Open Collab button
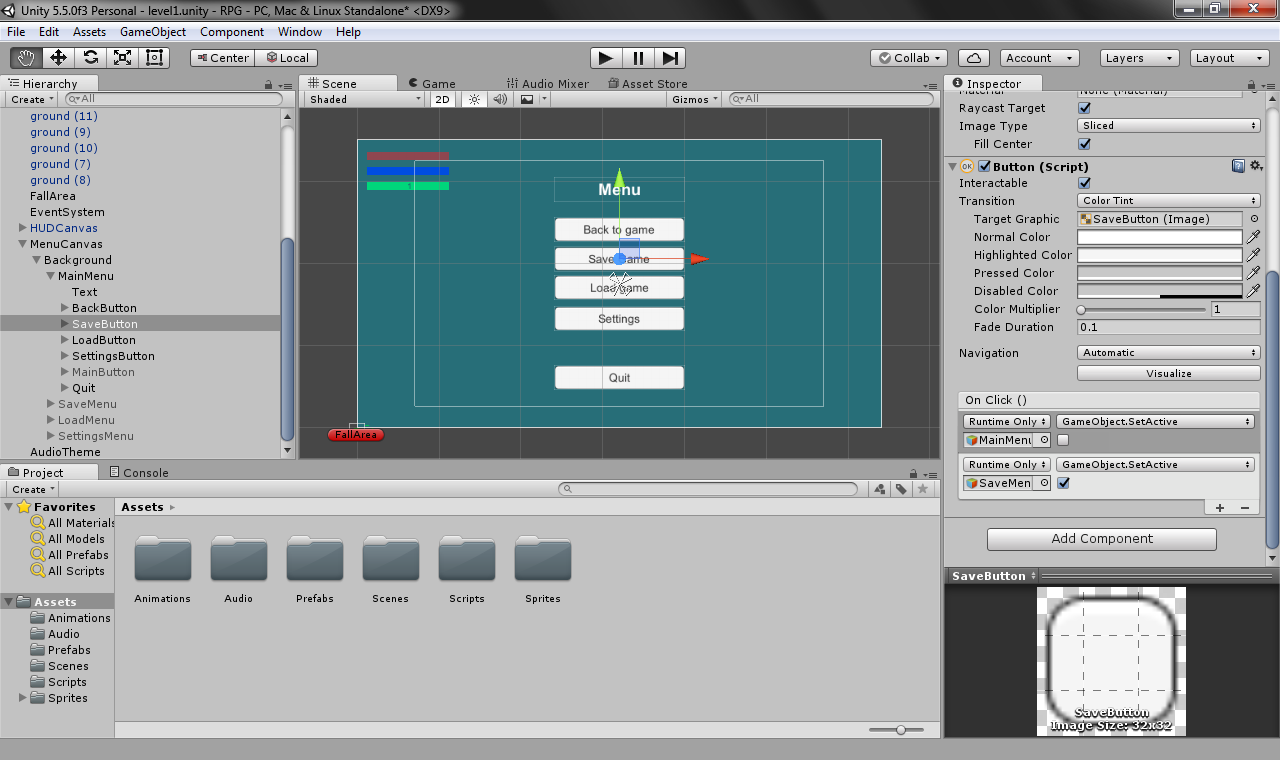Image resolution: width=1280 pixels, height=760 pixels. [x=911, y=58]
